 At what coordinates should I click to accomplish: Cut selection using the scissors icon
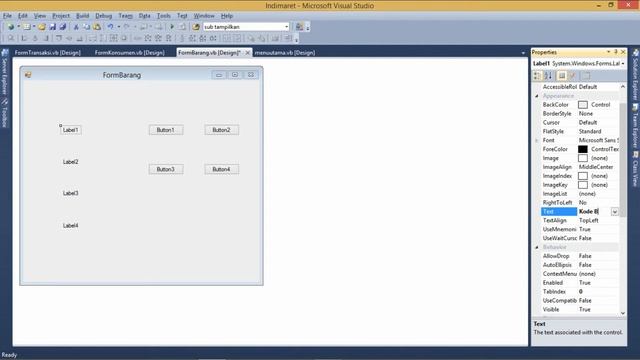[x=76, y=27]
